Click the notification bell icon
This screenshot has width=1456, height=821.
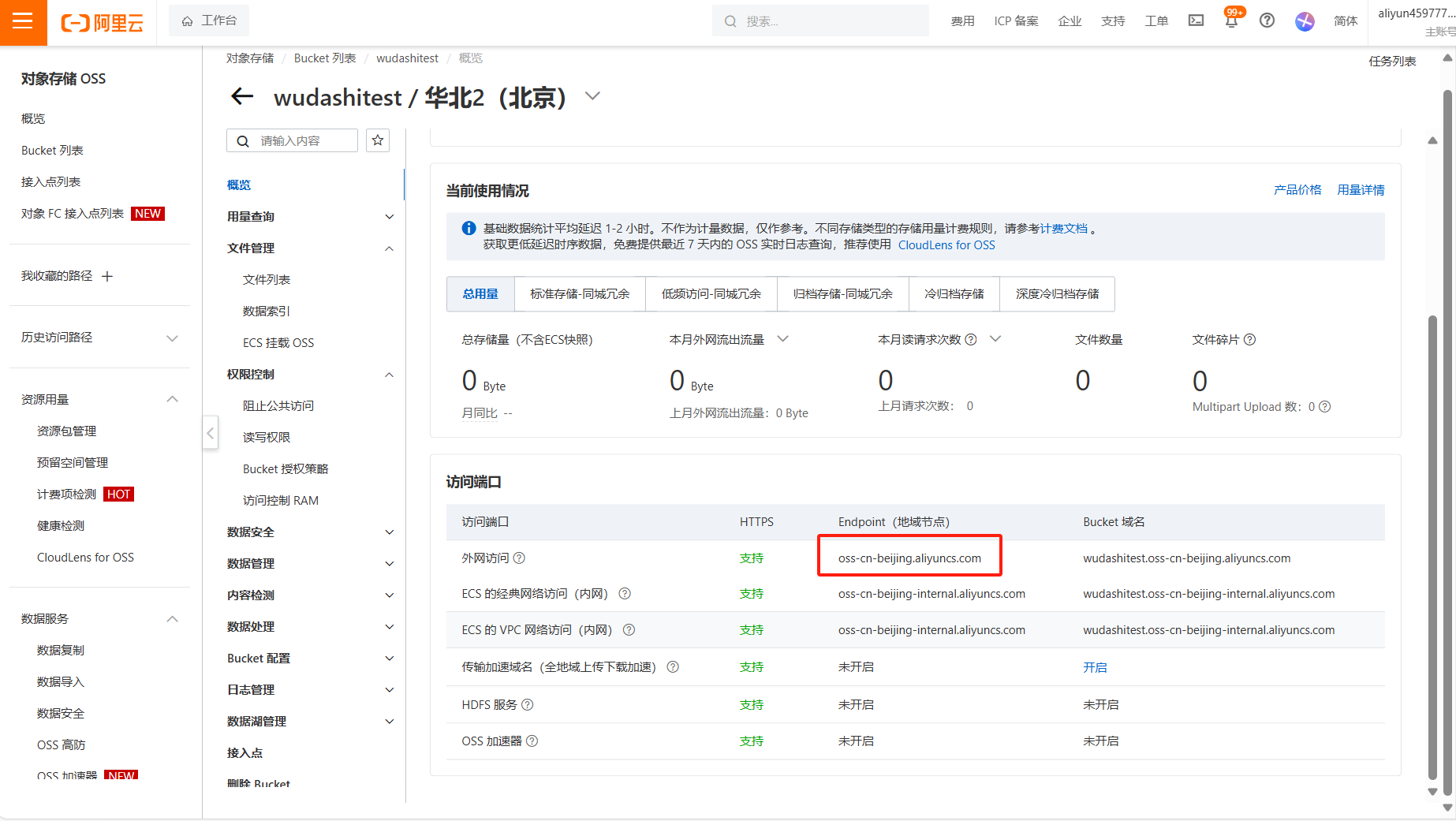(x=1231, y=21)
